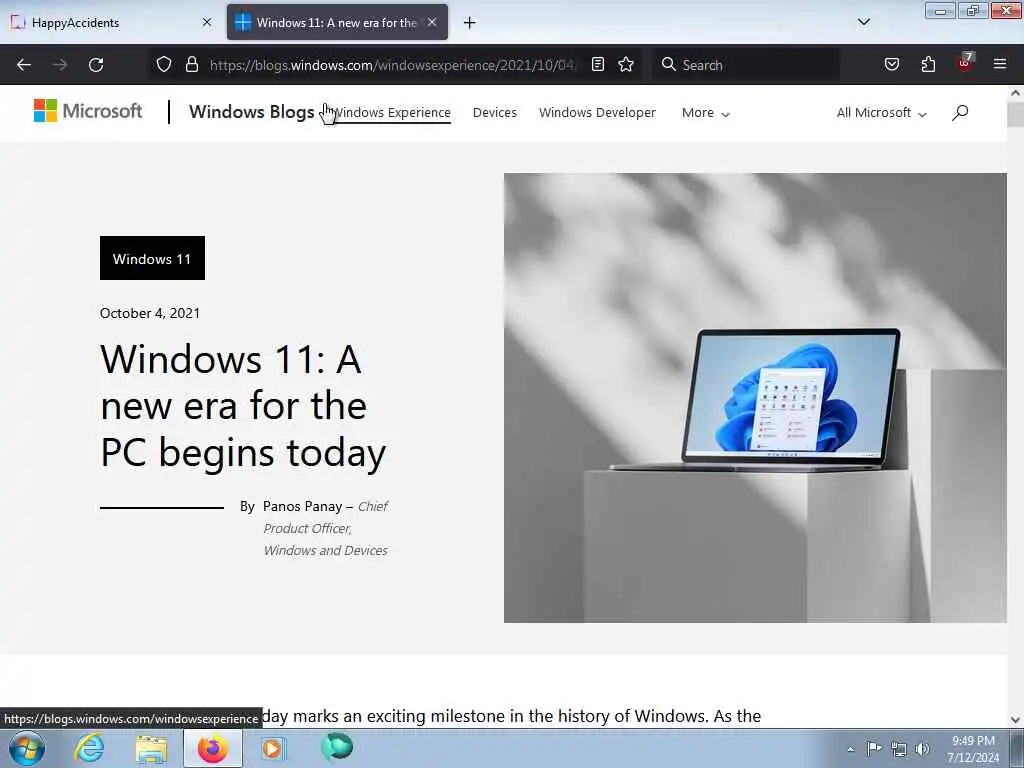
Task: Expand the More menu
Action: (x=705, y=112)
